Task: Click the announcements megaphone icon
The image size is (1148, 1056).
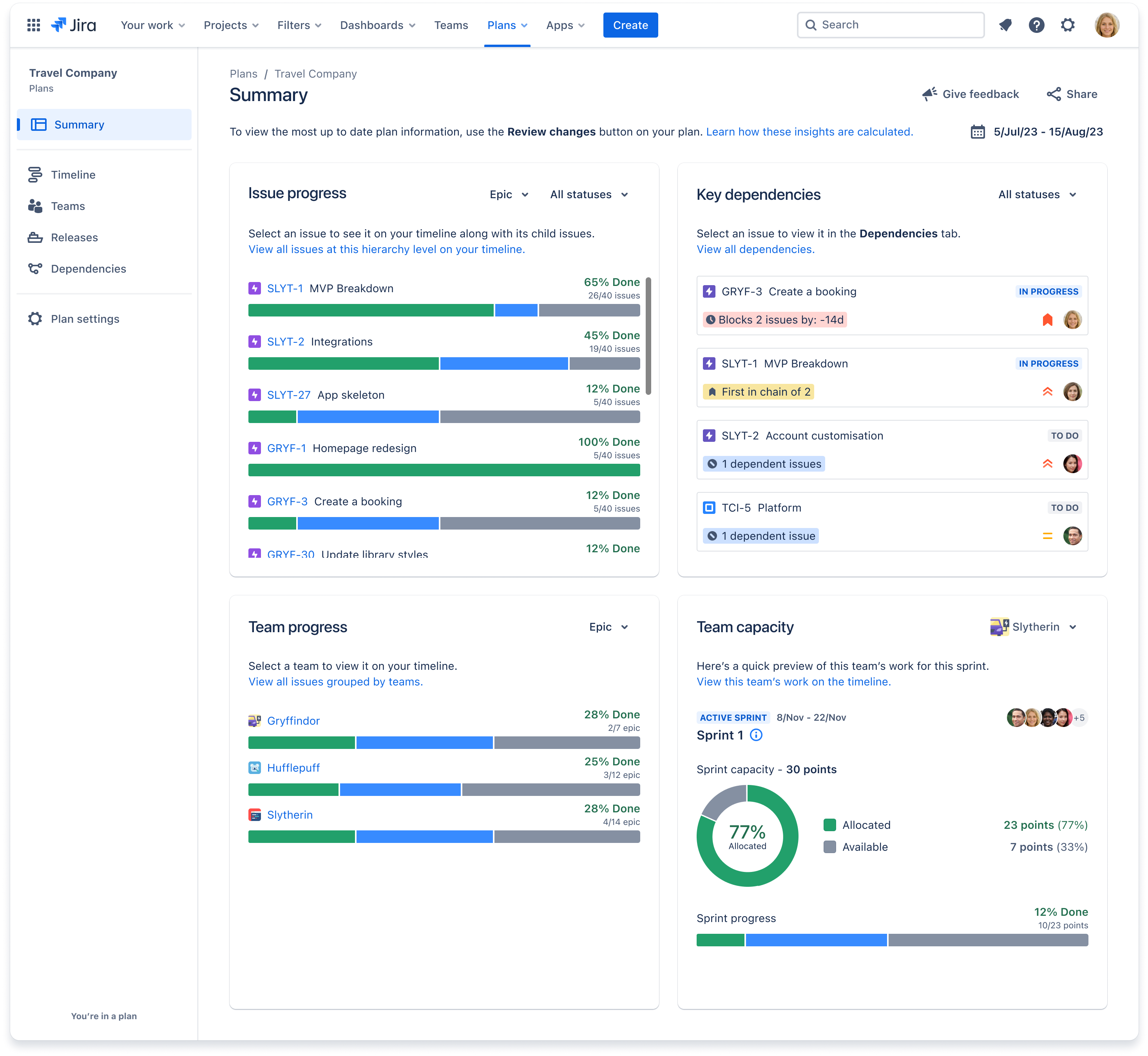Action: pos(1005,25)
